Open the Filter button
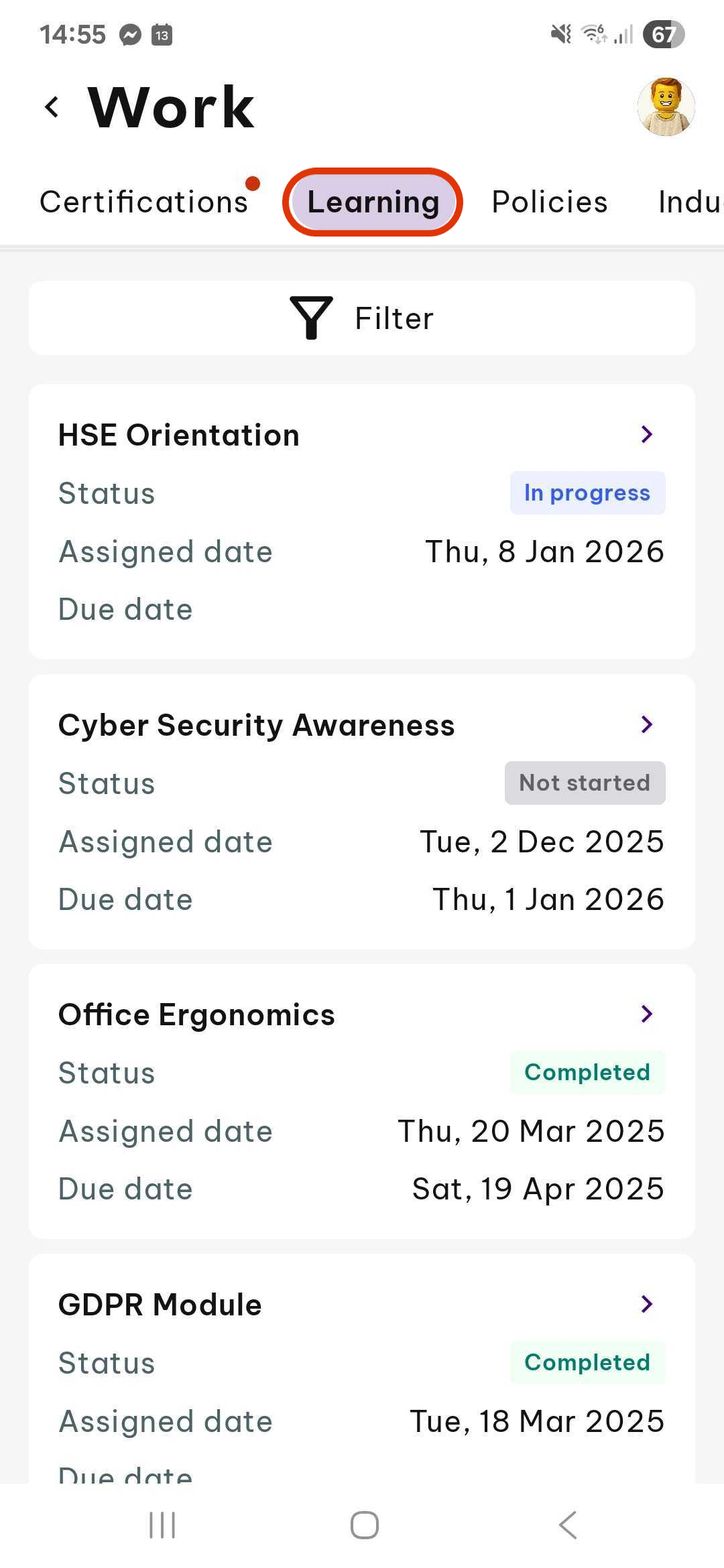724x1568 pixels. pyautogui.click(x=362, y=318)
